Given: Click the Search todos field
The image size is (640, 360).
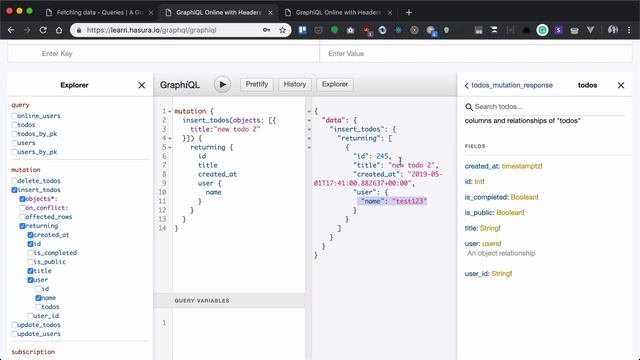Looking at the screenshot, I should pos(549,107).
